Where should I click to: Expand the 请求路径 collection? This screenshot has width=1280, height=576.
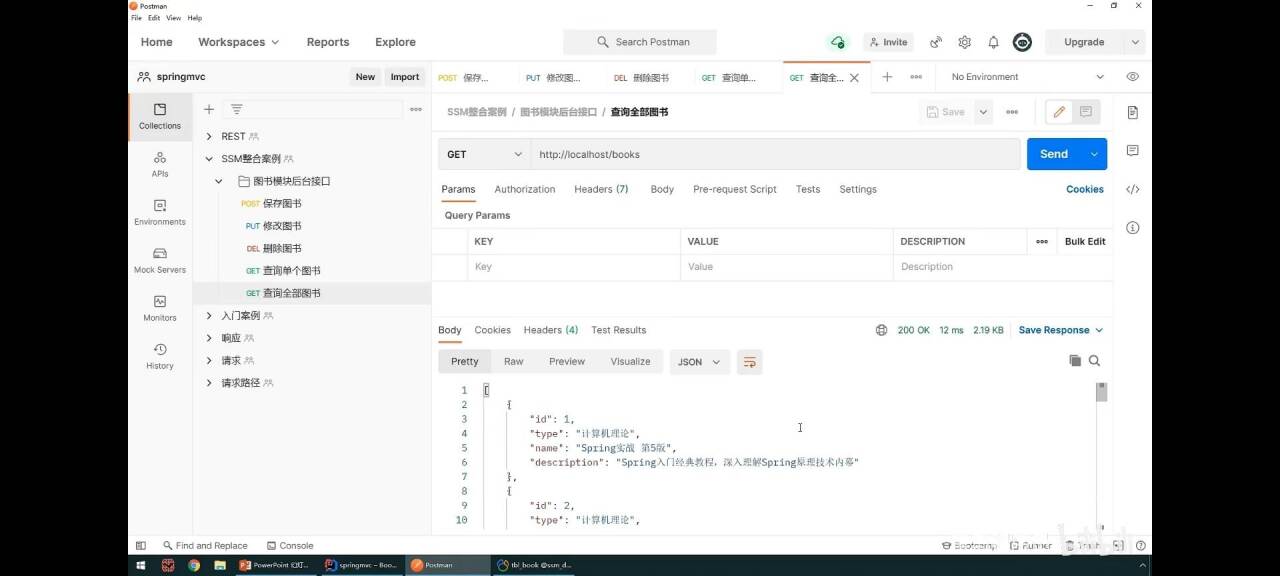click(x=209, y=383)
